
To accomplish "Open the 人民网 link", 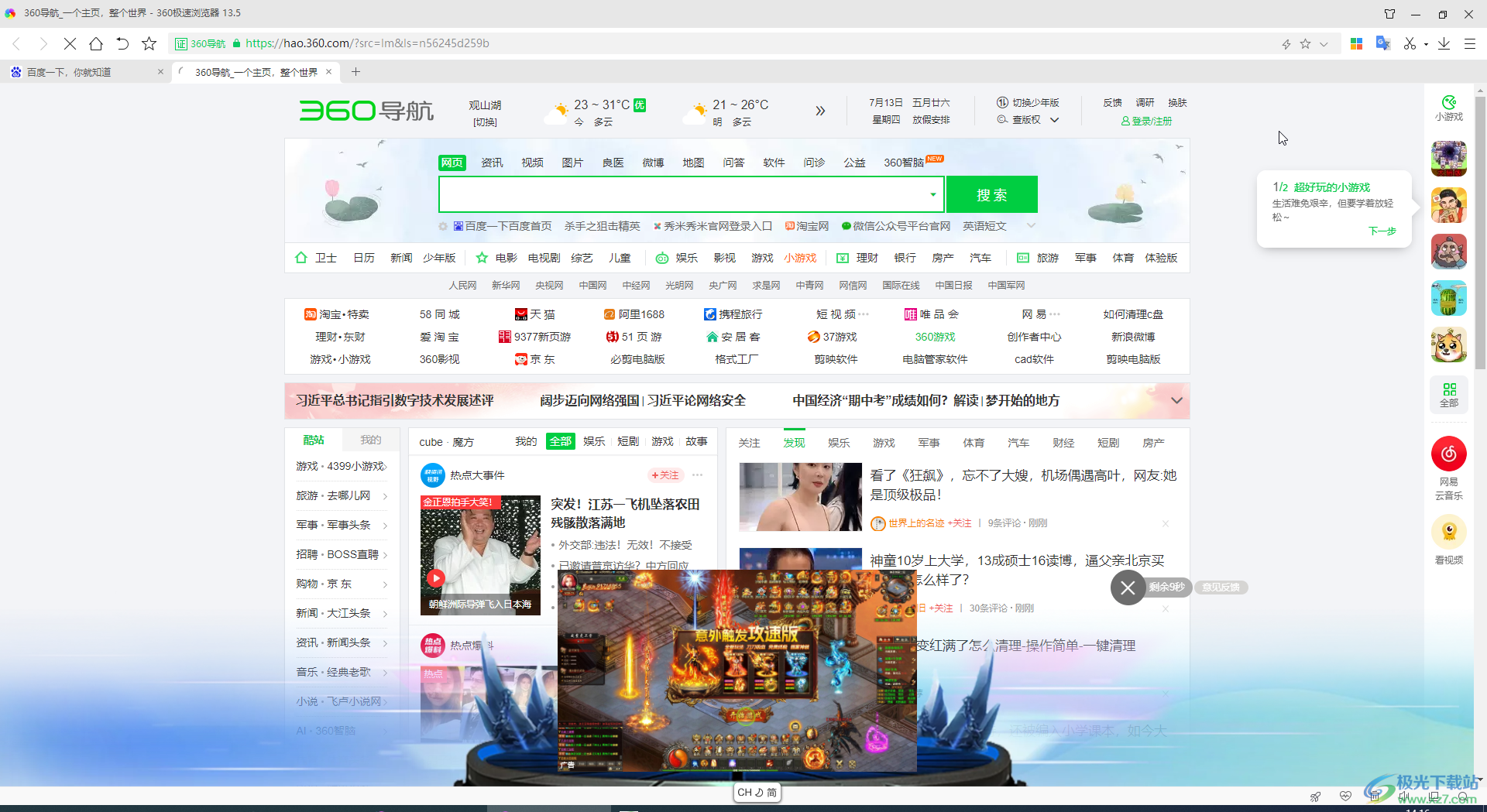I will tap(462, 286).
